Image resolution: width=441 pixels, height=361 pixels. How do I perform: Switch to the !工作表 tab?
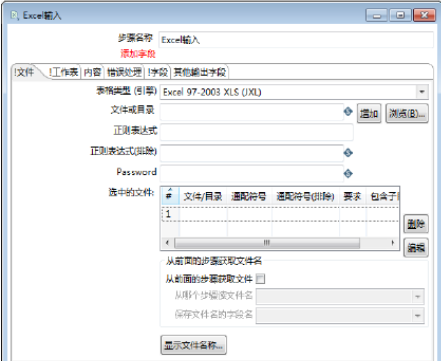63,72
